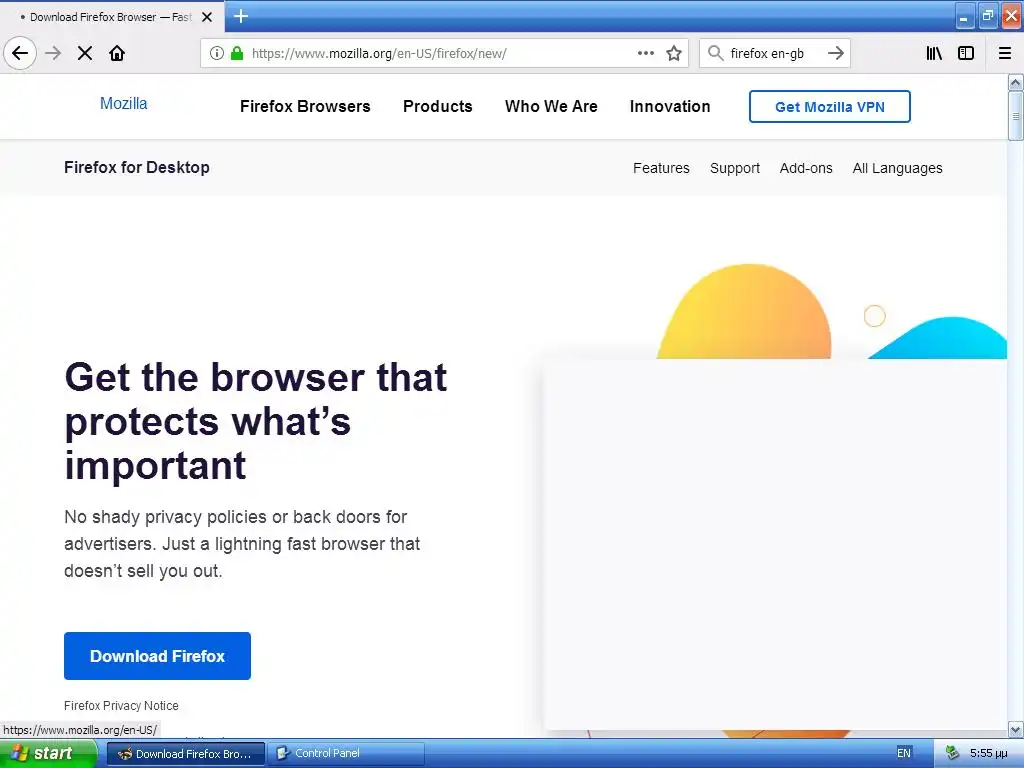
Task: Open the Windows start menu
Action: coord(48,754)
